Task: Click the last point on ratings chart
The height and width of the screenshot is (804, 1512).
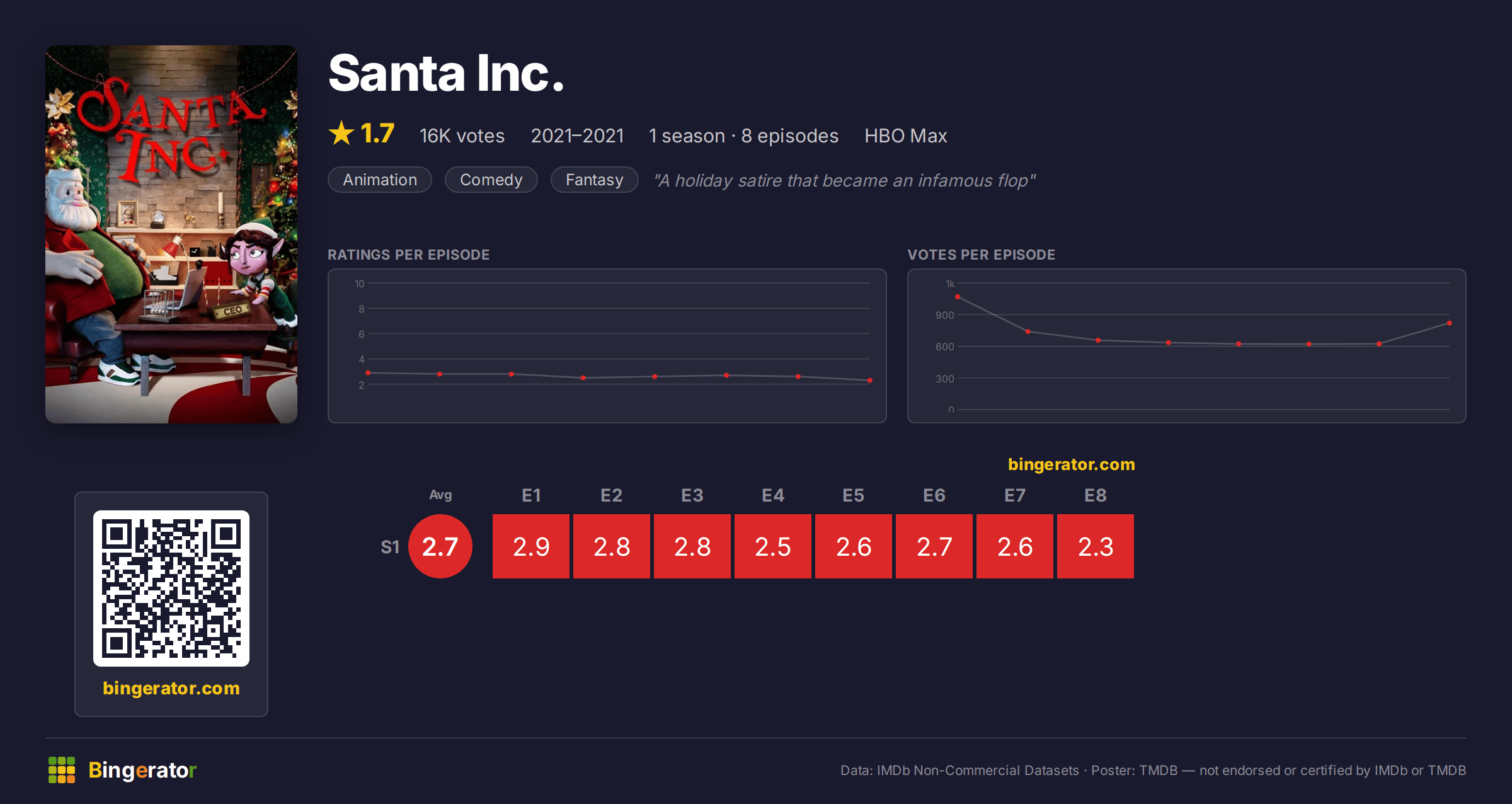Action: pos(870,381)
